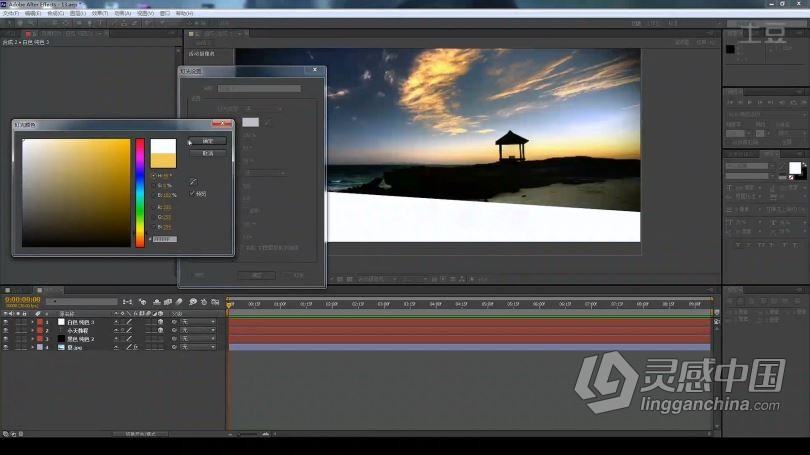Image resolution: width=810 pixels, height=455 pixels.
Task: Click the play button in Preview panel
Action: pos(750,102)
